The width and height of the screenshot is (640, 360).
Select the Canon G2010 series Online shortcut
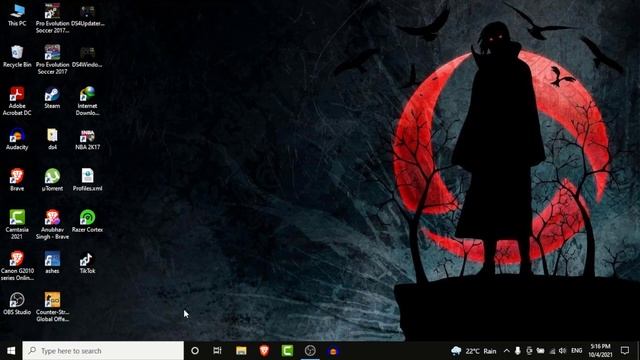point(17,265)
